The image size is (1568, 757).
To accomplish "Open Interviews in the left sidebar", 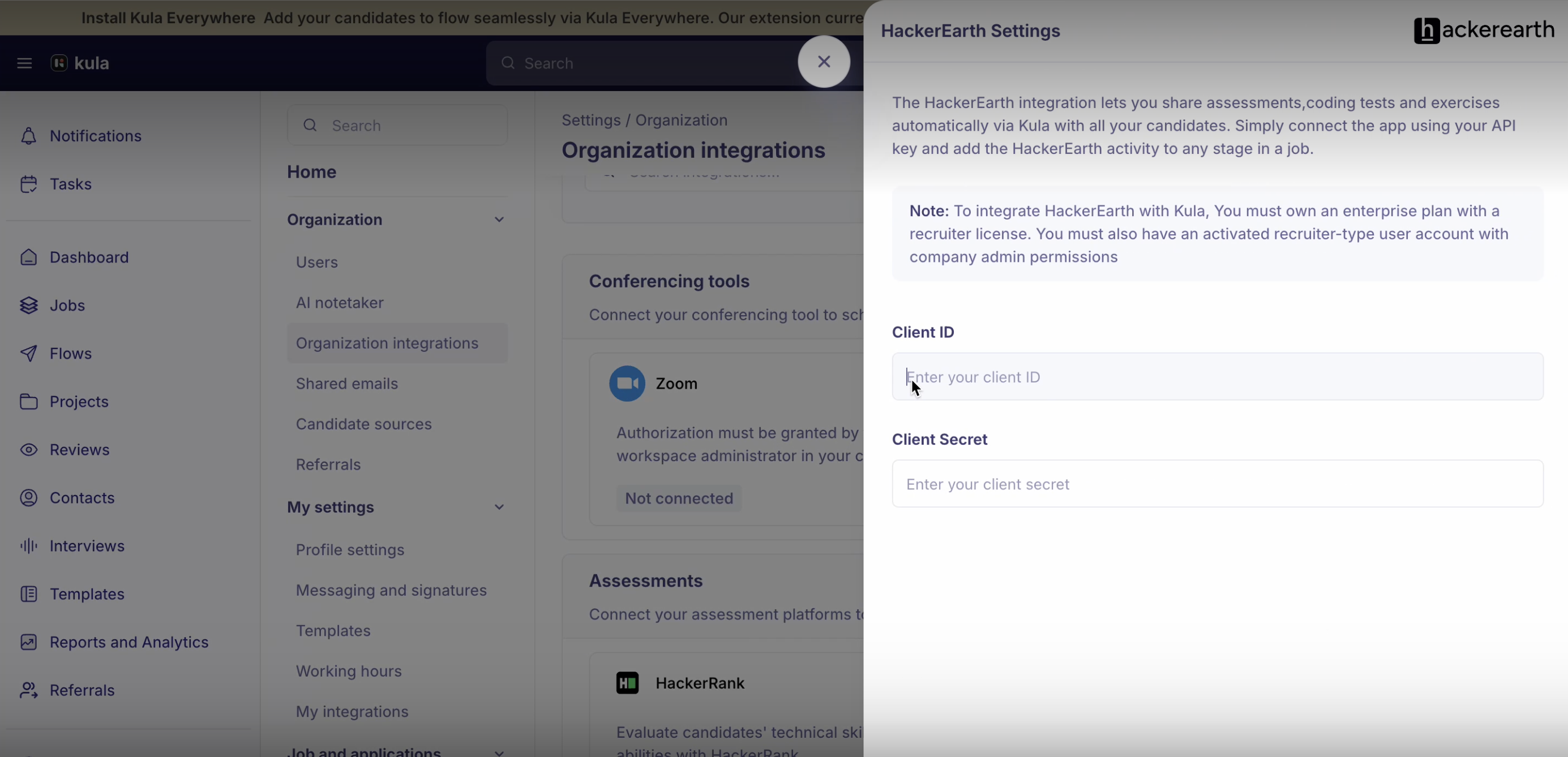I will [87, 546].
